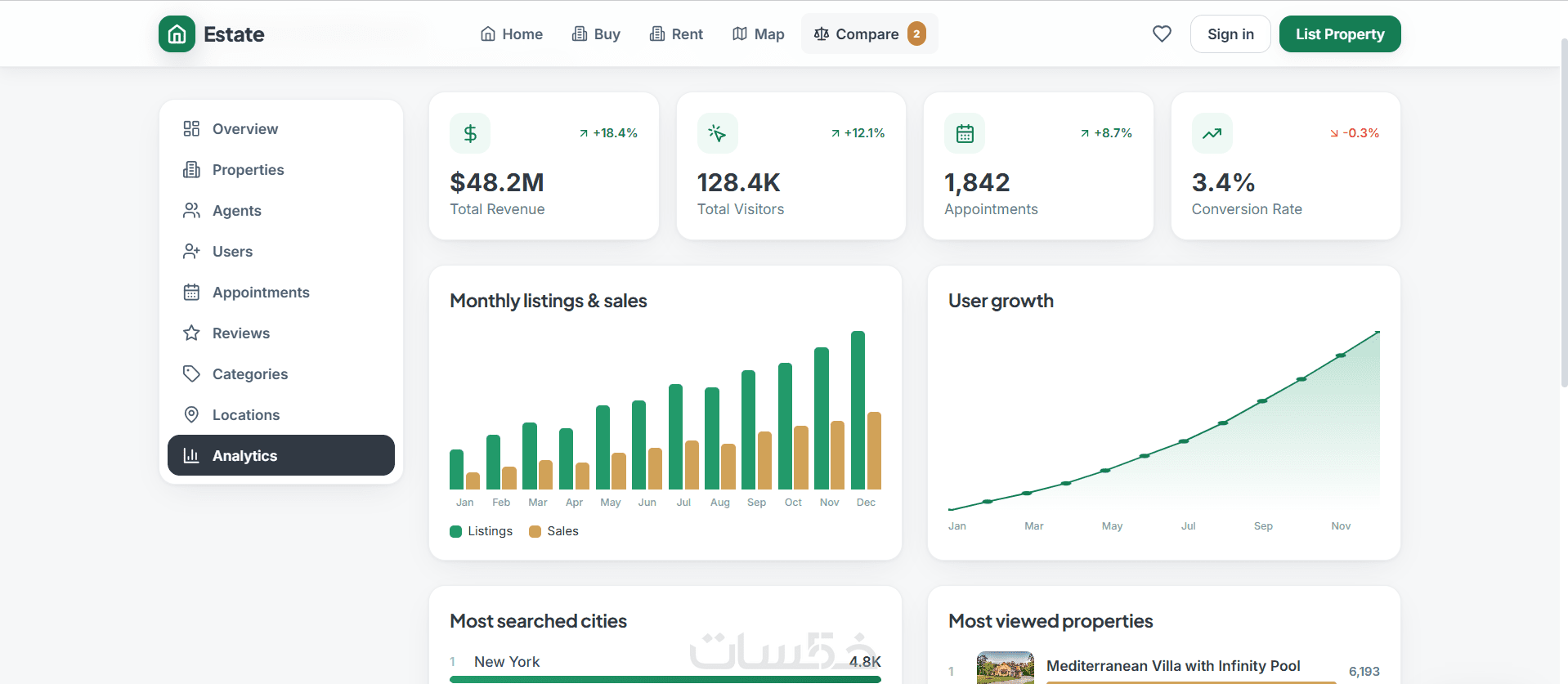This screenshot has width=1568, height=684.
Task: Toggle the Listings legend item in chart
Action: point(482,531)
